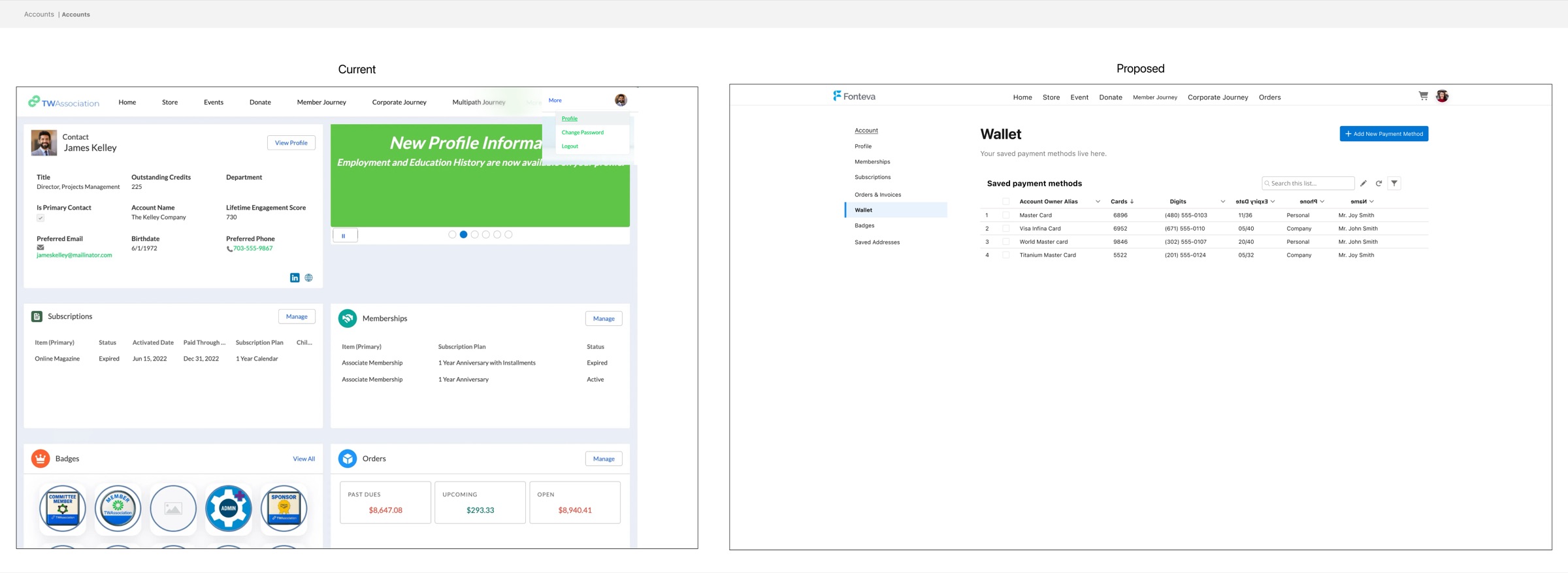This screenshot has width=1568, height=573.
Task: Click the pencil edit icon beside the search box
Action: [x=1364, y=184]
